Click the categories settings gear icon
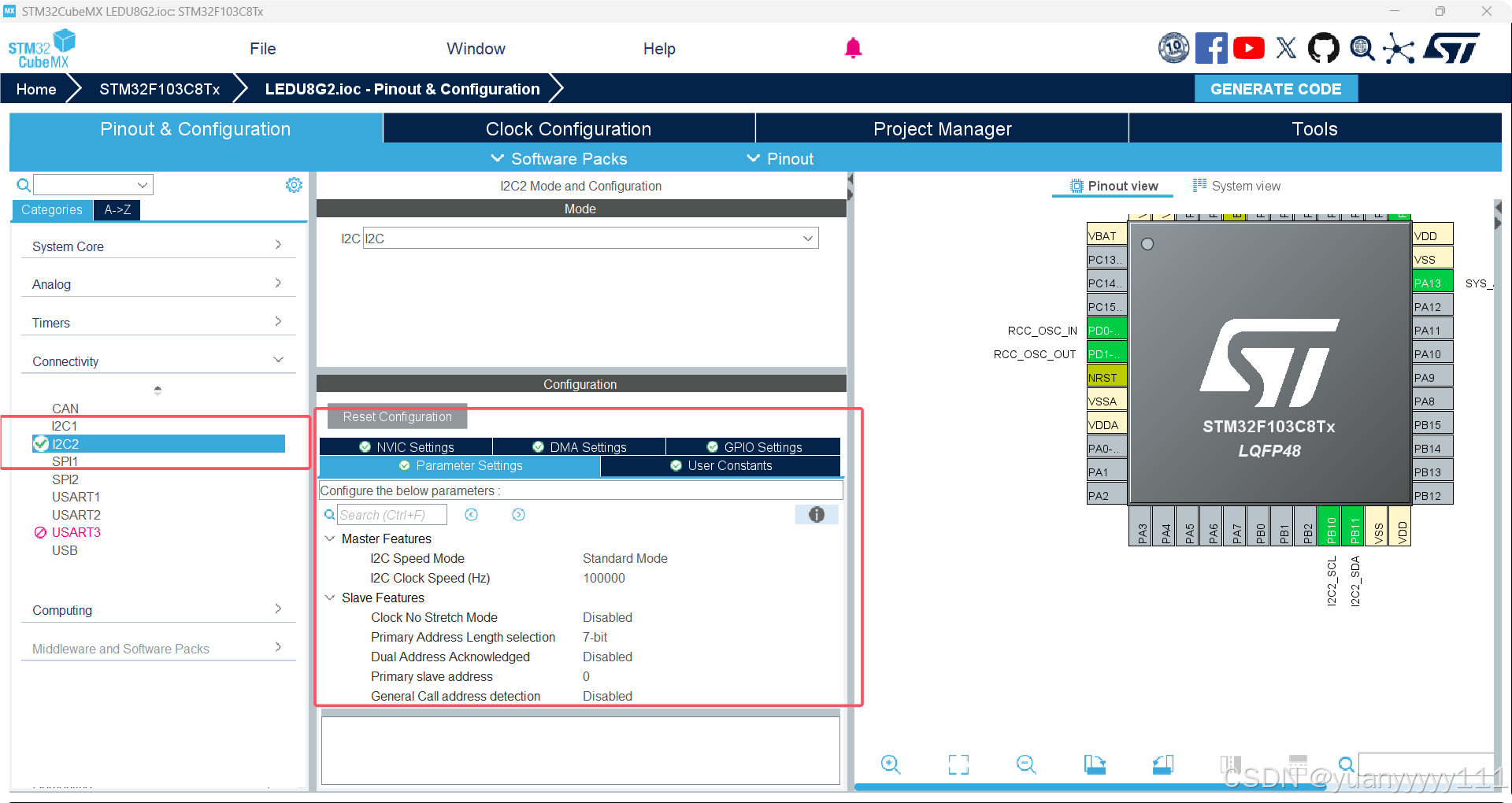 [294, 185]
